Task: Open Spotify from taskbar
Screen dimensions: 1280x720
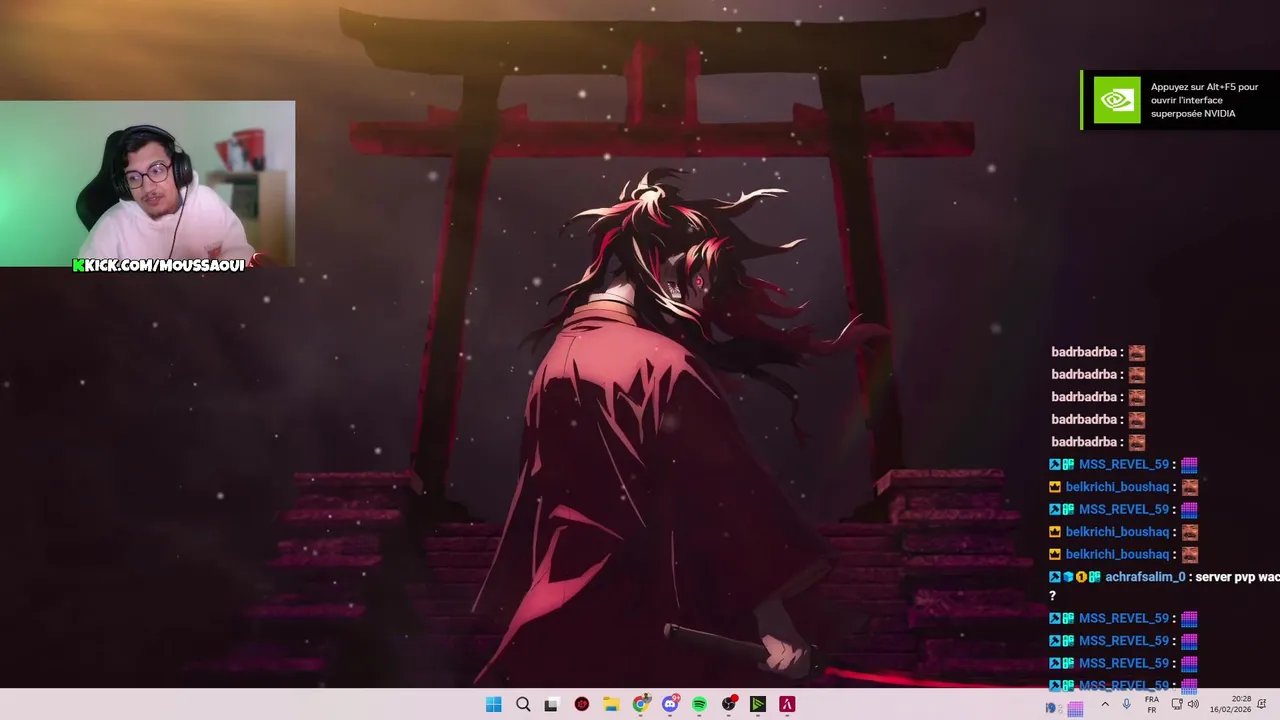Action: pyautogui.click(x=699, y=705)
